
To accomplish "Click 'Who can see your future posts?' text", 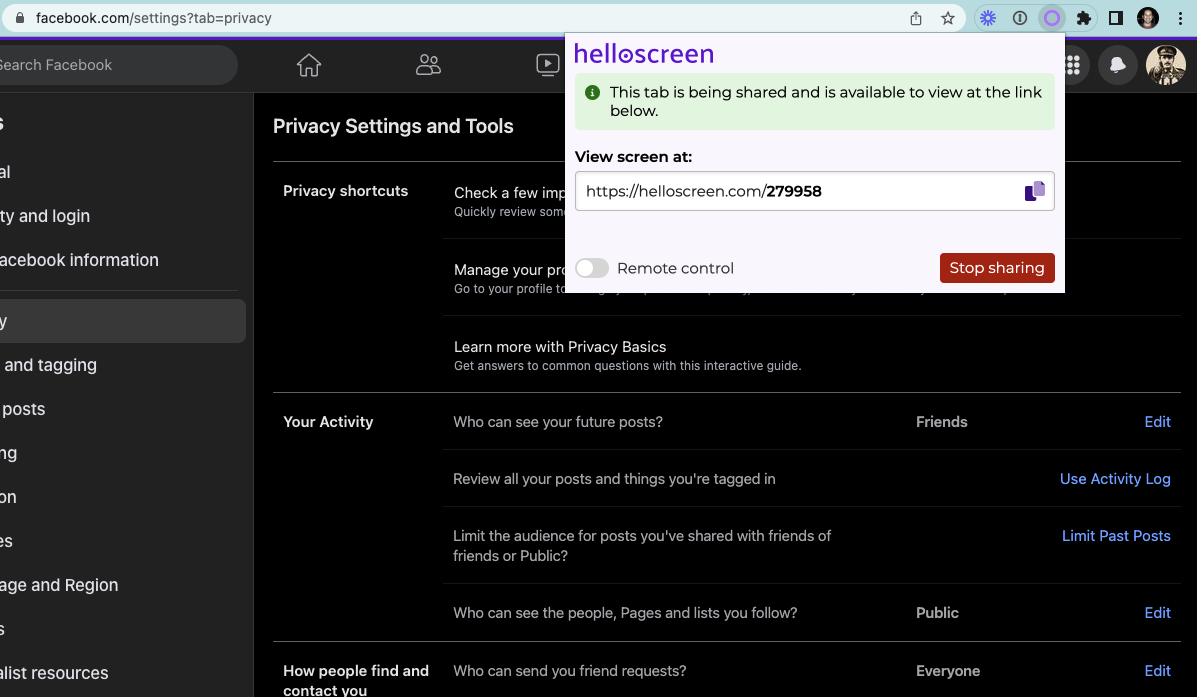I will coord(558,421).
